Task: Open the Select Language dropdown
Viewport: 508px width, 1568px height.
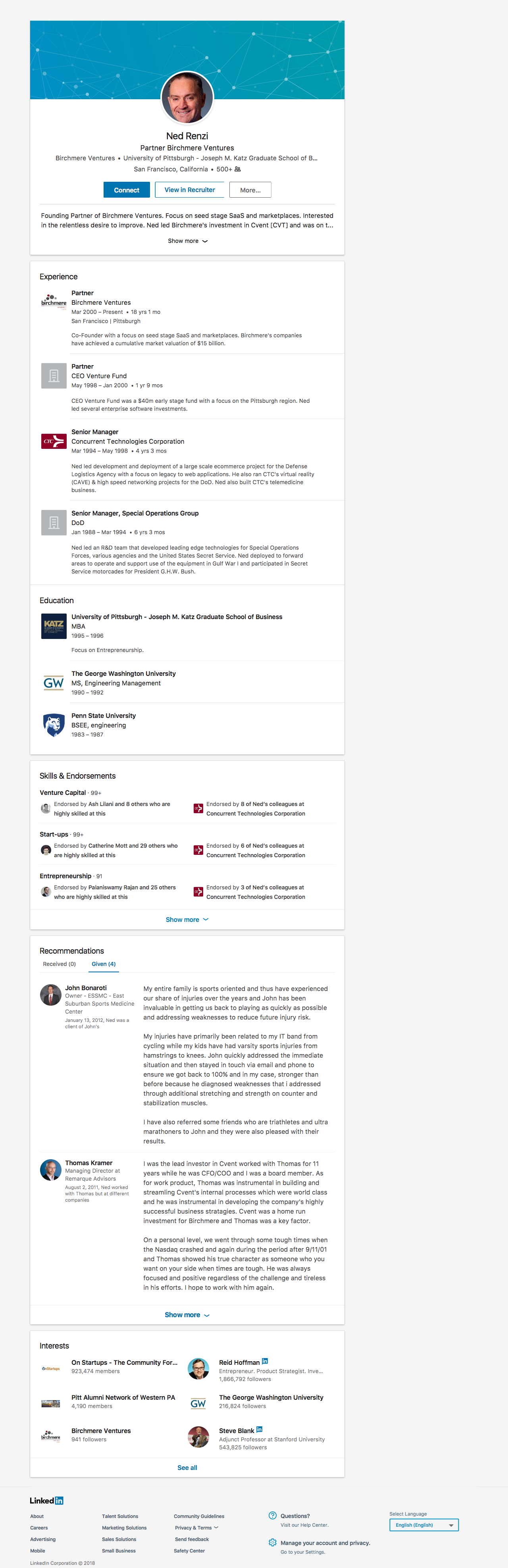Action: 423,1525
